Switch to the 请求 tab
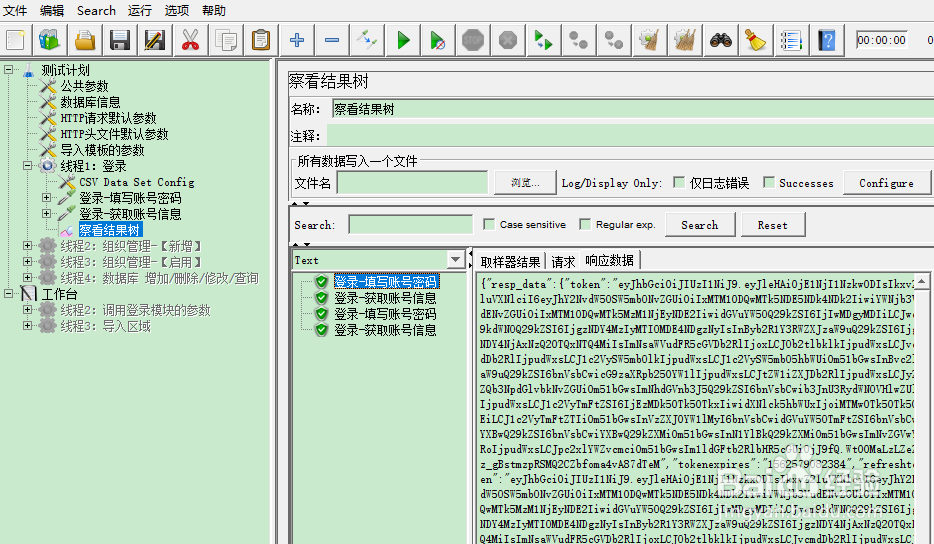This screenshot has height=544, width=934. 563,262
